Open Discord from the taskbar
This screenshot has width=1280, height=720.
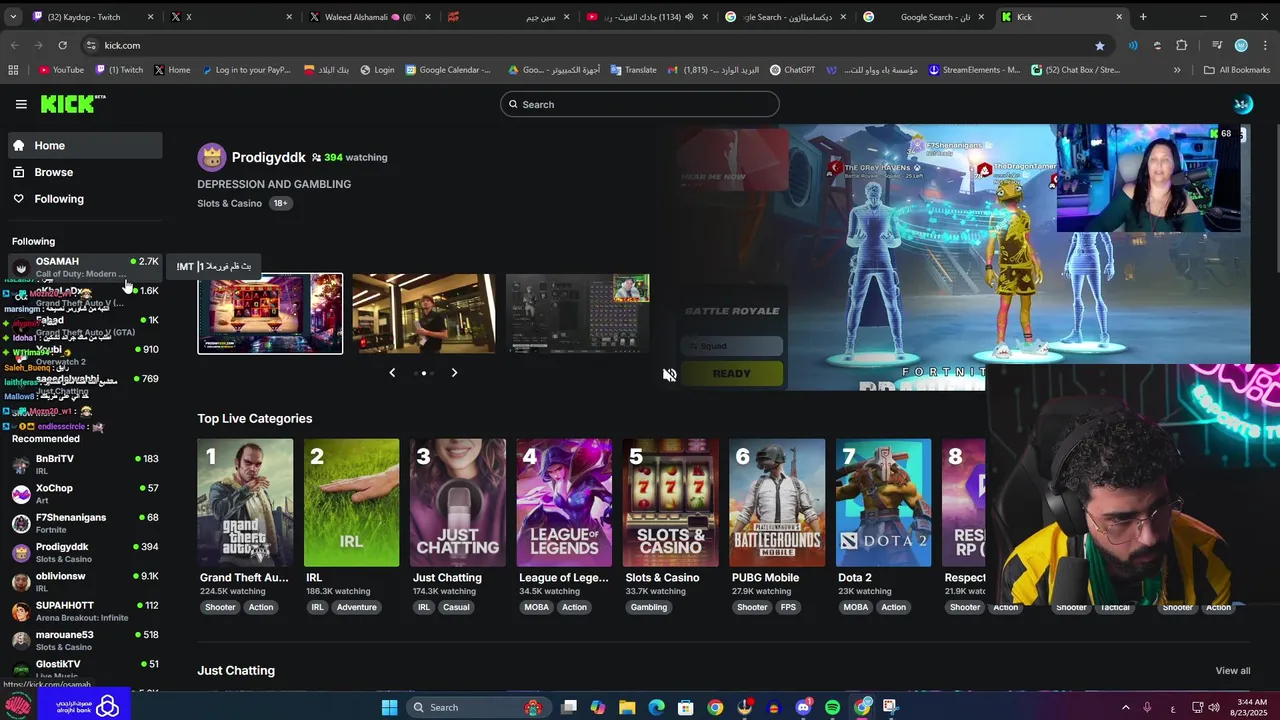tap(803, 707)
